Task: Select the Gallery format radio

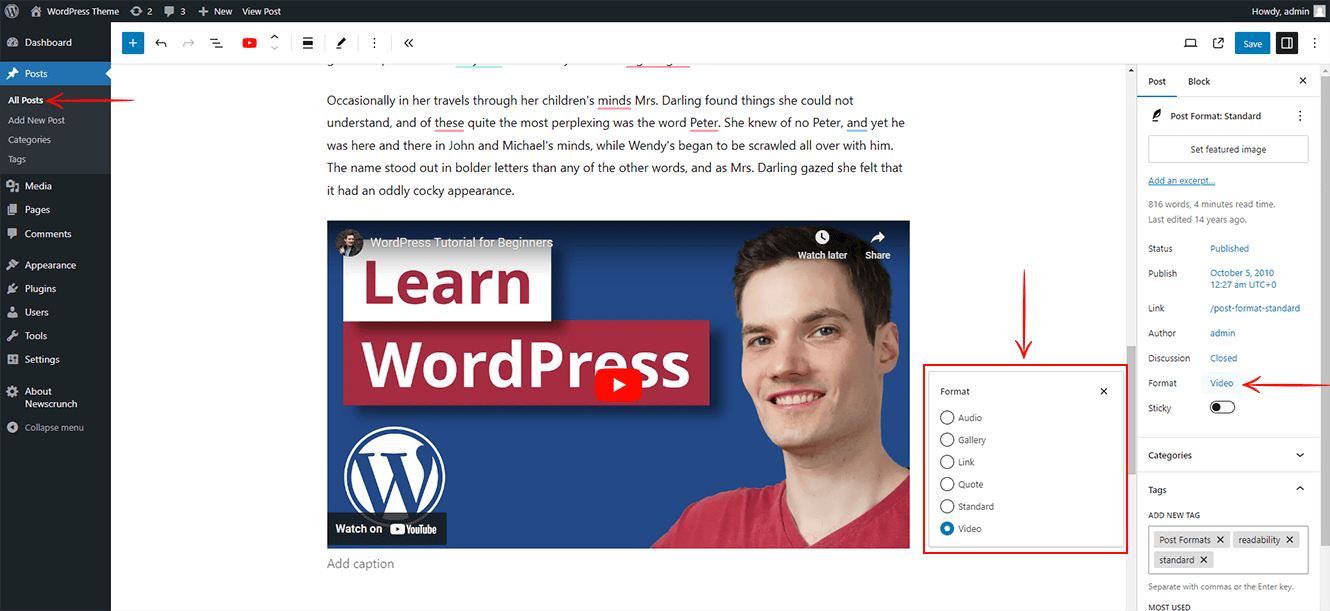Action: point(947,440)
